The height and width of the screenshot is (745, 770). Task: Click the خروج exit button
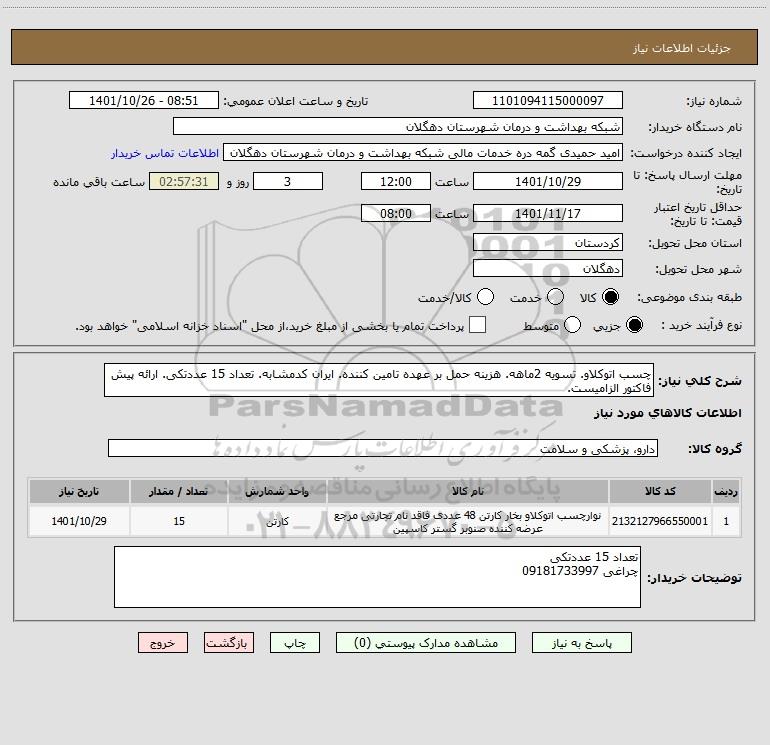pyautogui.click(x=163, y=643)
